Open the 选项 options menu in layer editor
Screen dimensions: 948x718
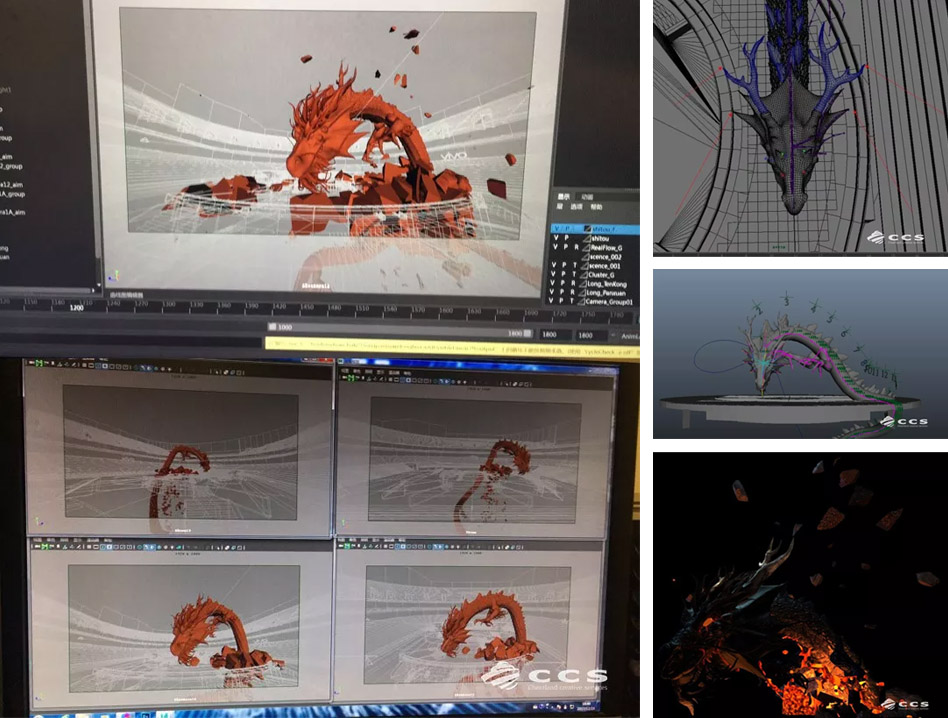pyautogui.click(x=577, y=207)
